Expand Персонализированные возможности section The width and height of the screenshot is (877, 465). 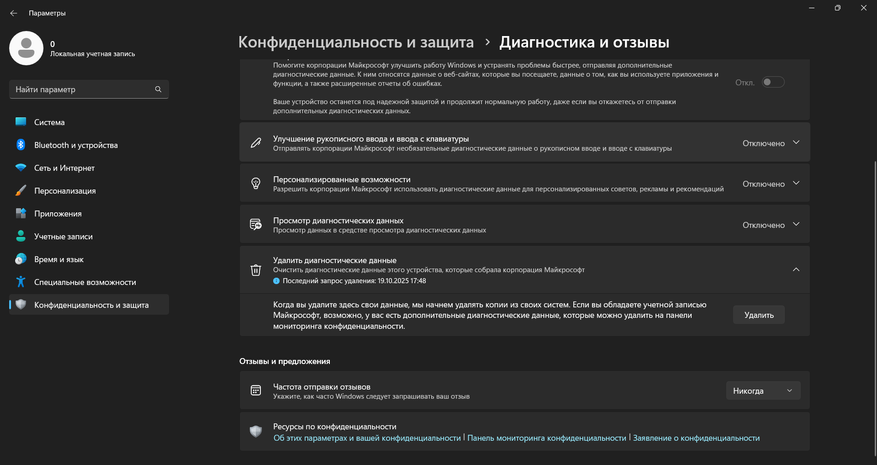[796, 184]
